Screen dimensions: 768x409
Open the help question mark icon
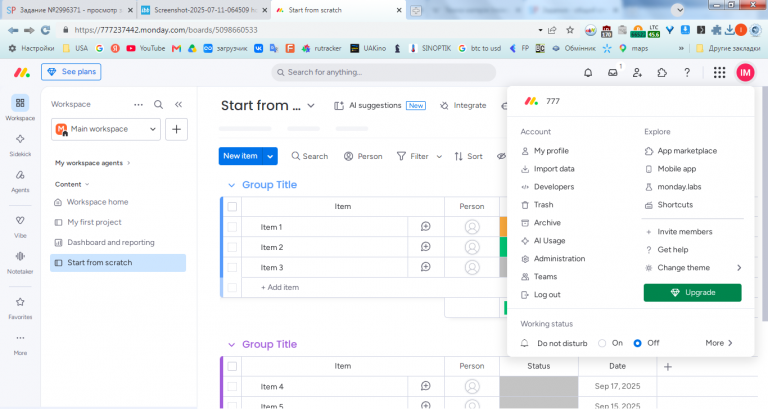click(687, 72)
